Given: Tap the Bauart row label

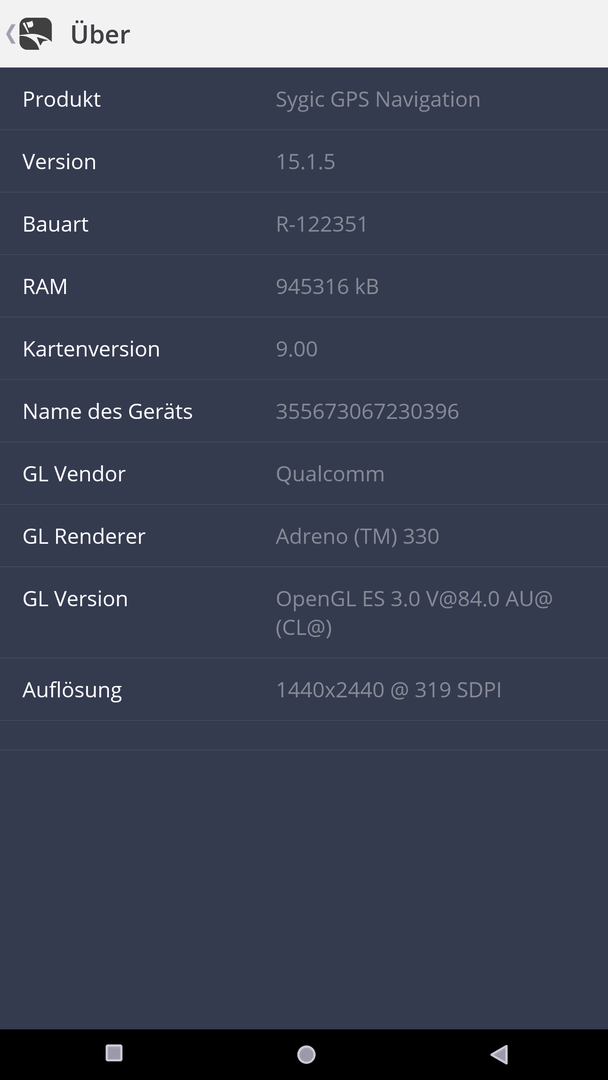Looking at the screenshot, I should pyautogui.click(x=55, y=224).
